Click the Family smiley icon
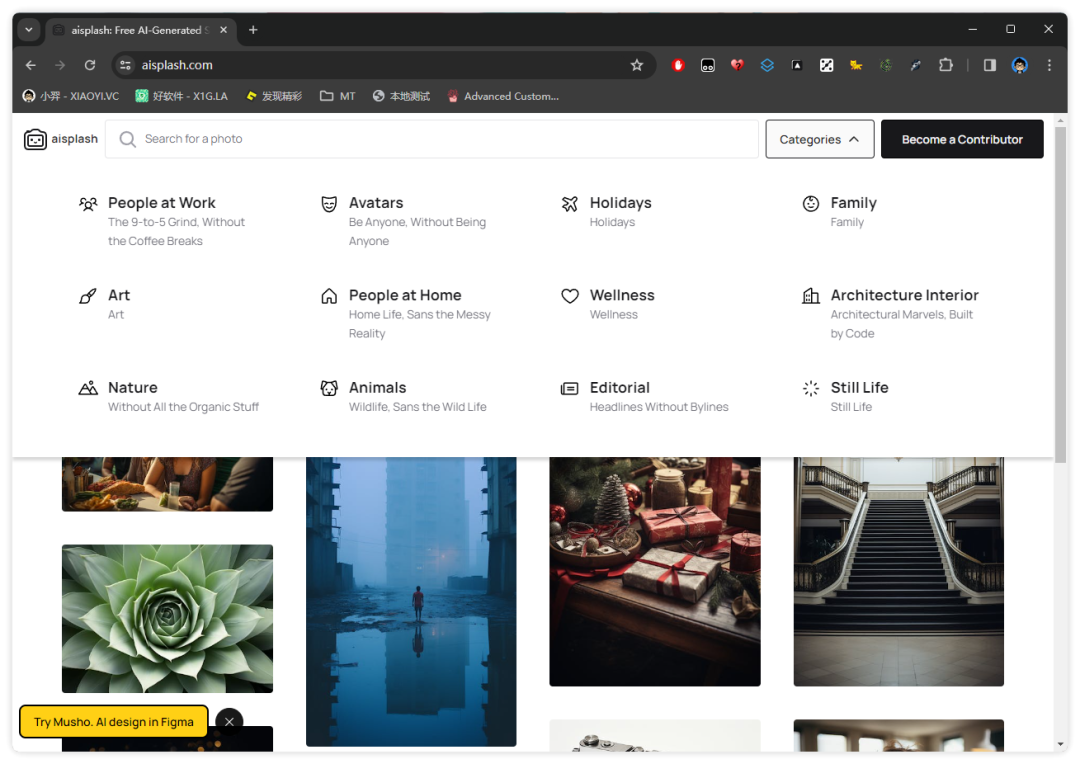The width and height of the screenshot is (1080, 764). [x=811, y=203]
